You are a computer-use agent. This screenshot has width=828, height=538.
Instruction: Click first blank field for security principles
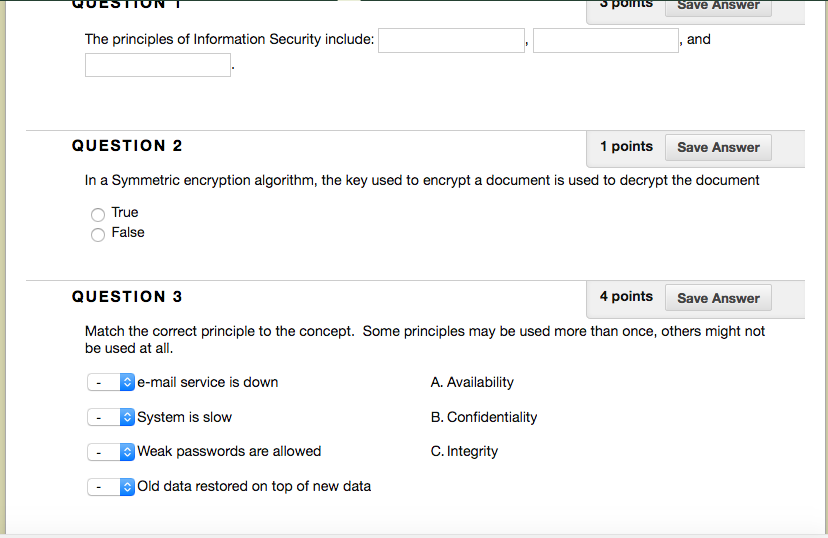tap(452, 41)
